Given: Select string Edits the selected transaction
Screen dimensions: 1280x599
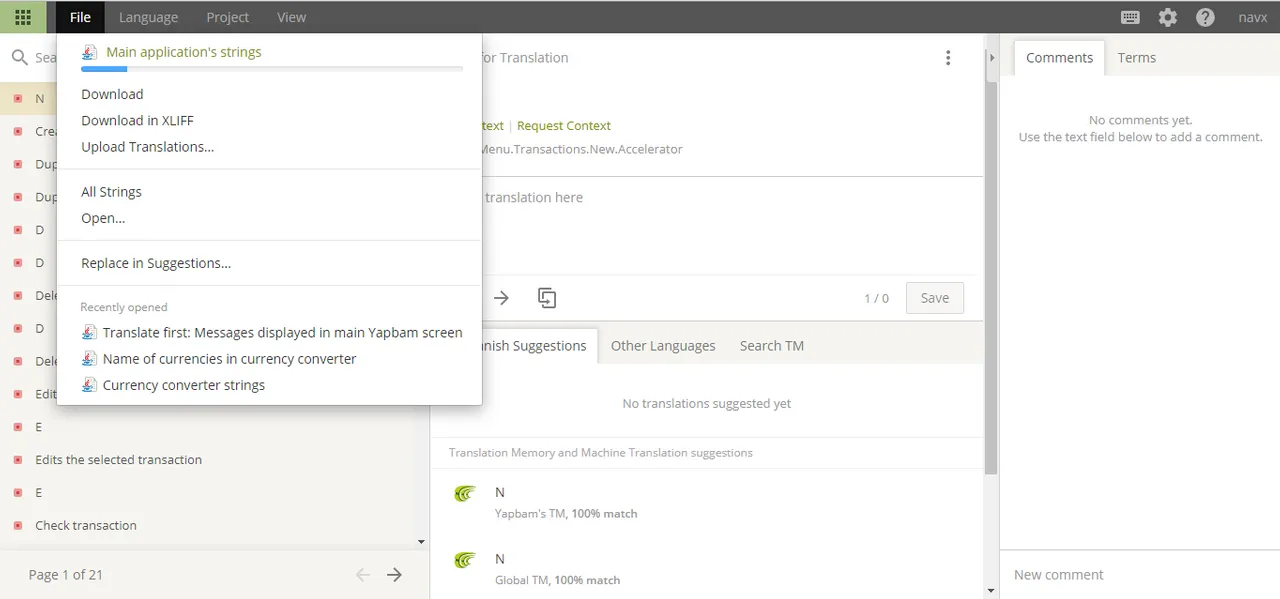Looking at the screenshot, I should tap(118, 460).
